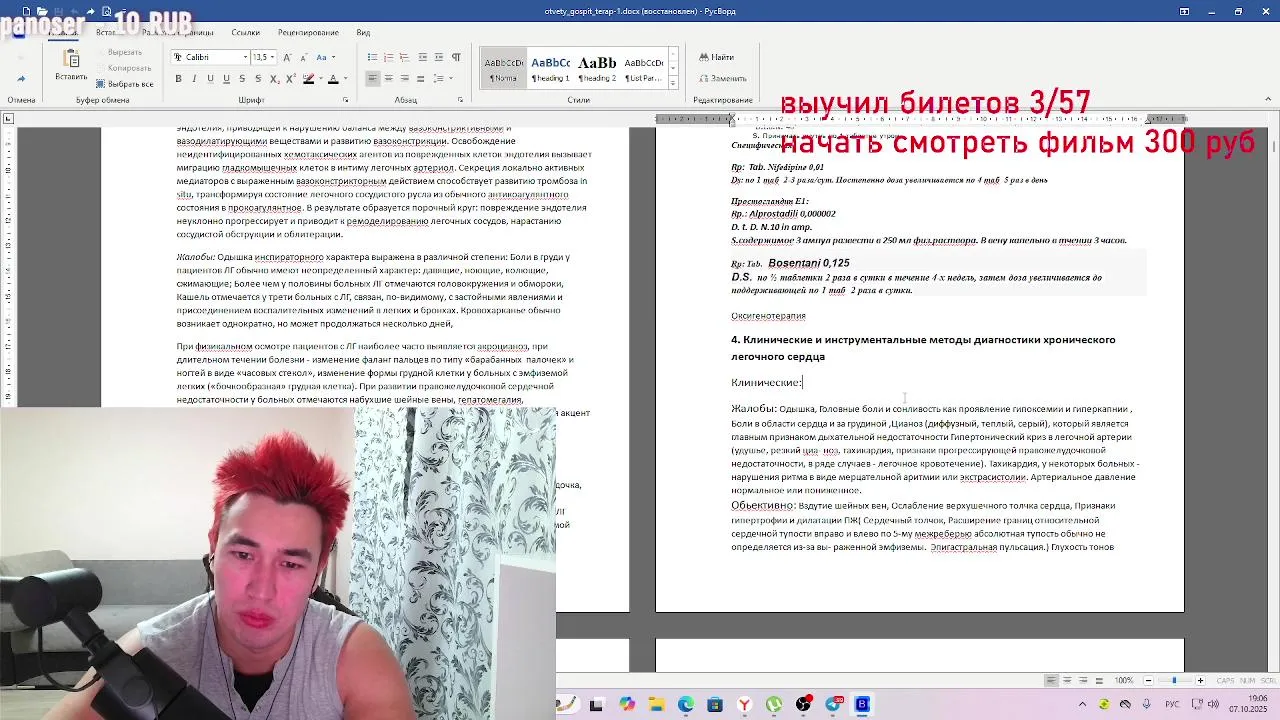Open Microsoft Edge from the taskbar
This screenshot has height=720, width=1280.
(x=686, y=704)
